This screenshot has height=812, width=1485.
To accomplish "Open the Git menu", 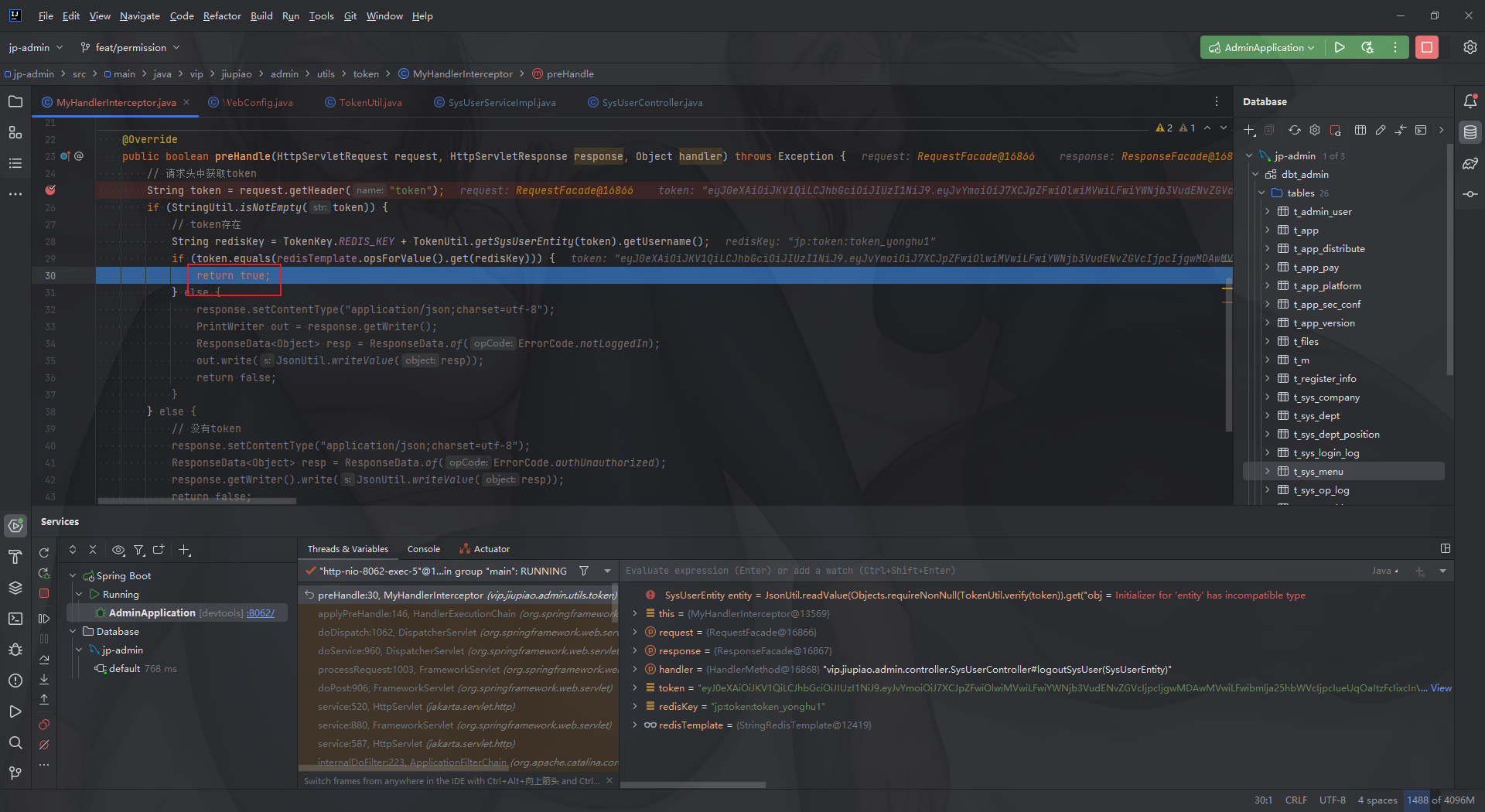I will [350, 15].
